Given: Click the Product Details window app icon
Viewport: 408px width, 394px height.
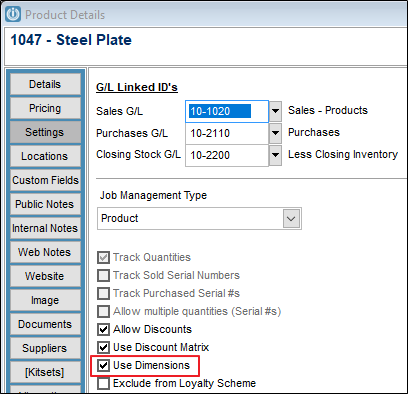Looking at the screenshot, I should (13, 15).
